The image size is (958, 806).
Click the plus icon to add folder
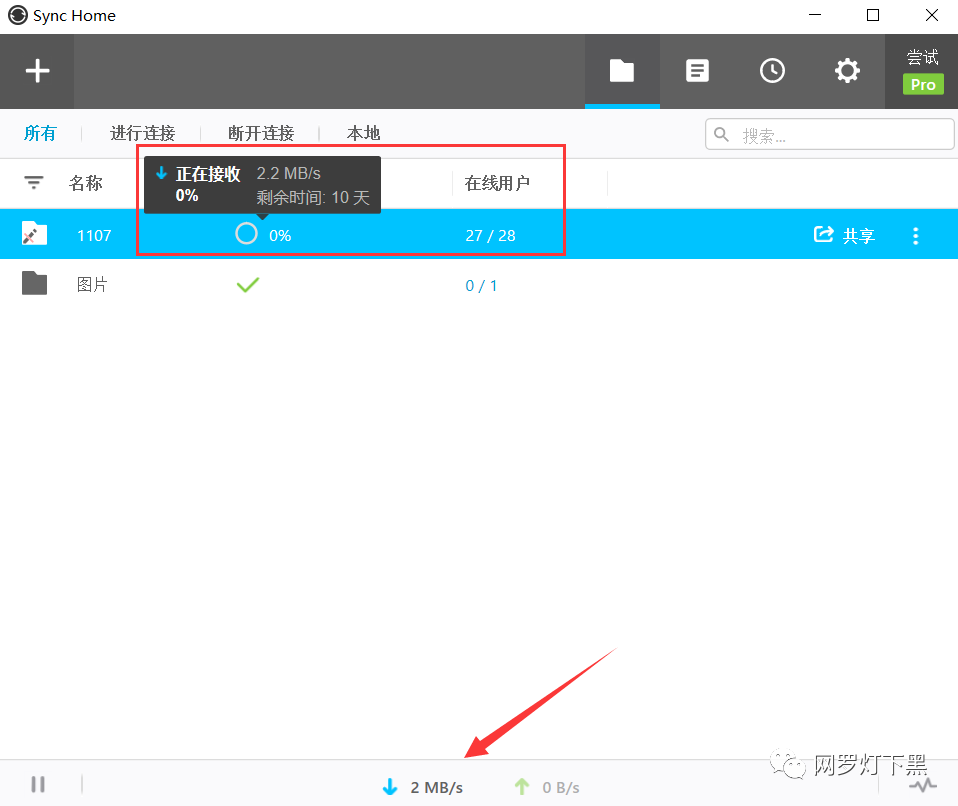click(37, 71)
